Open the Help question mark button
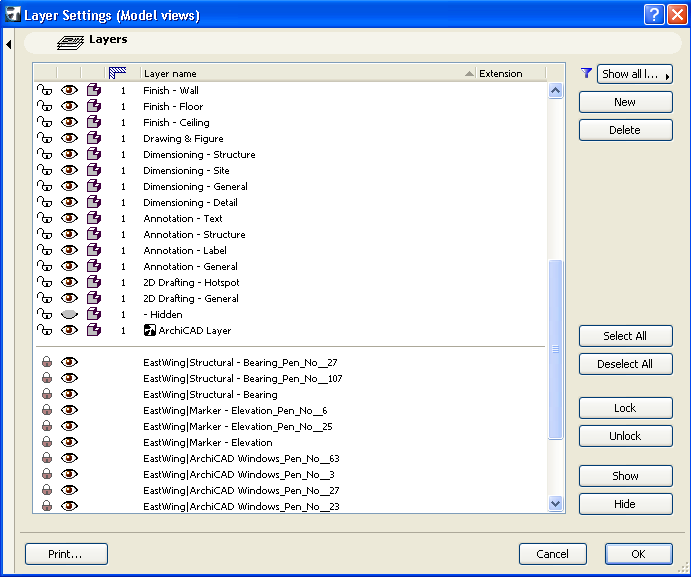The height and width of the screenshot is (577, 692). tap(654, 15)
